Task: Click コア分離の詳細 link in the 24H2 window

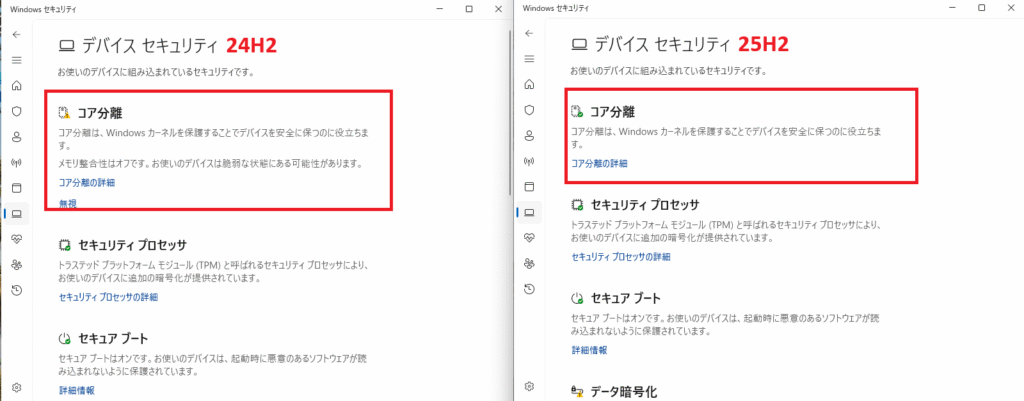Action: pos(87,183)
